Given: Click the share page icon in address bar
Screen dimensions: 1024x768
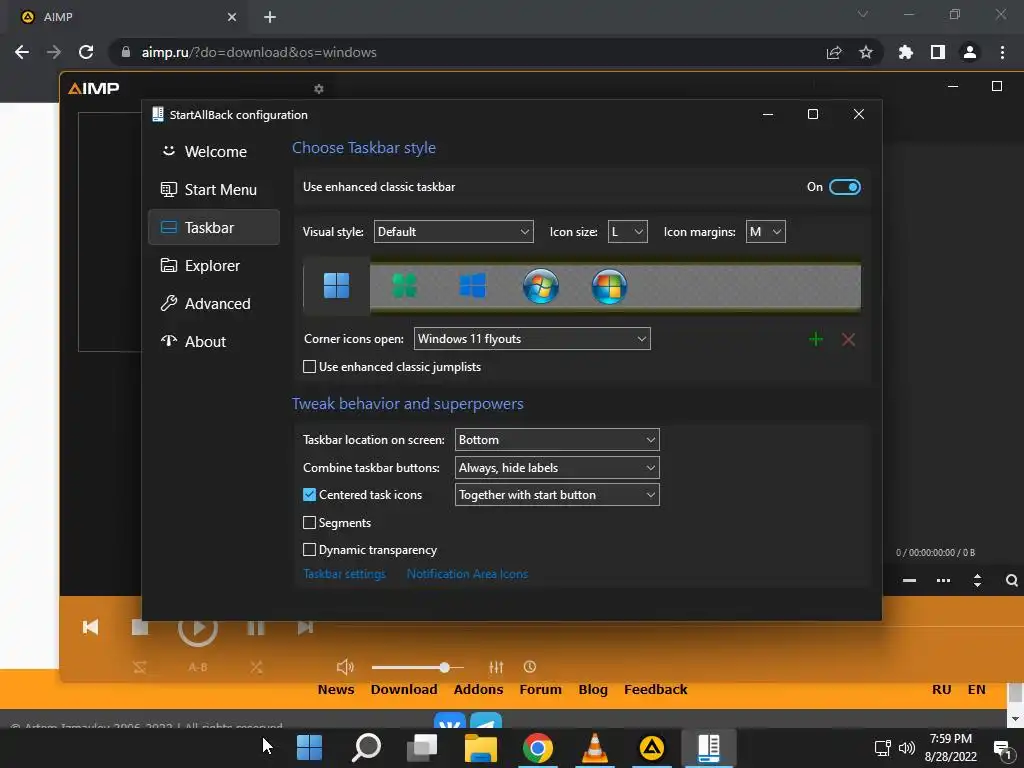Looking at the screenshot, I should tap(834, 52).
